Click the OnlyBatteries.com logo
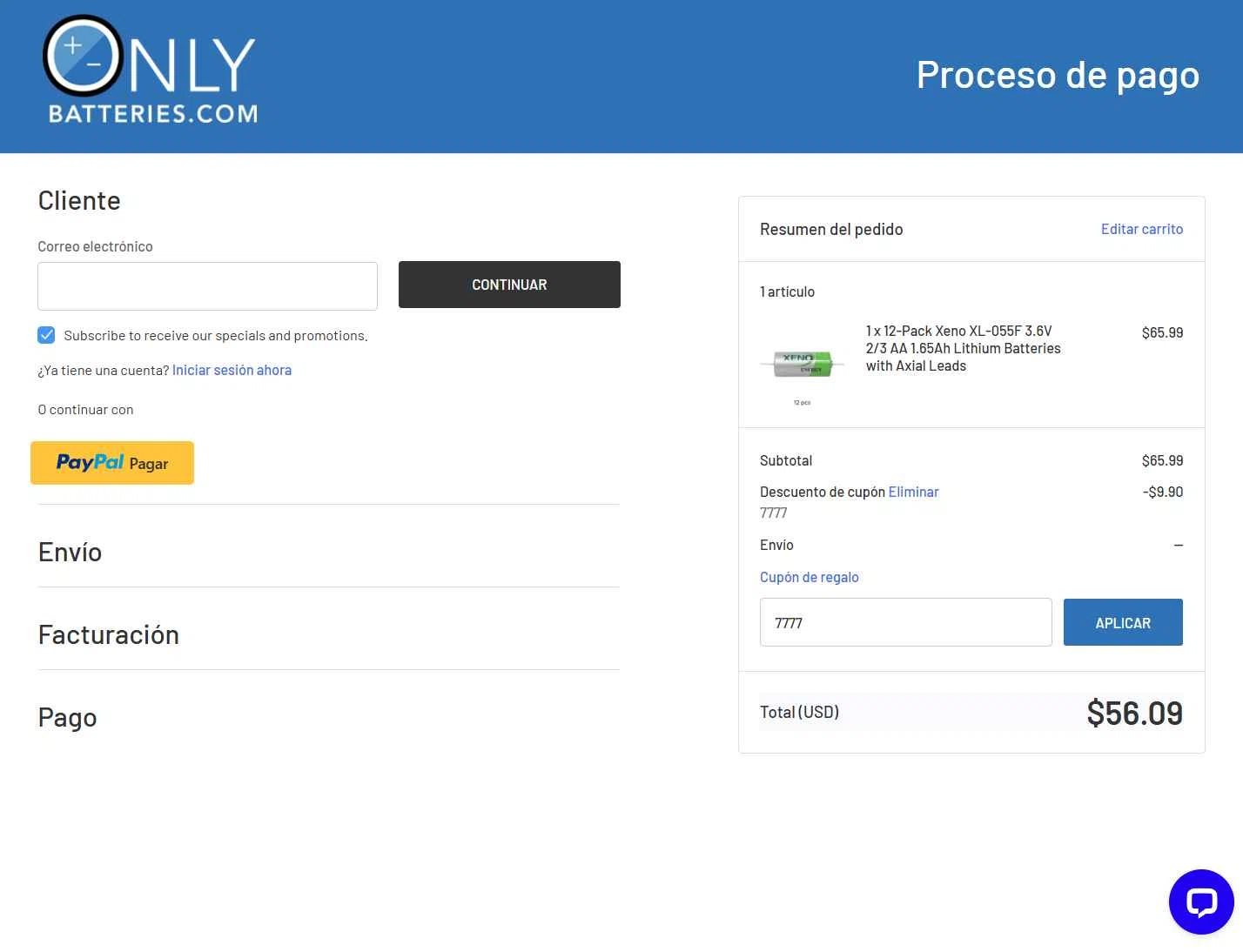This screenshot has height=952, width=1243. [x=151, y=70]
